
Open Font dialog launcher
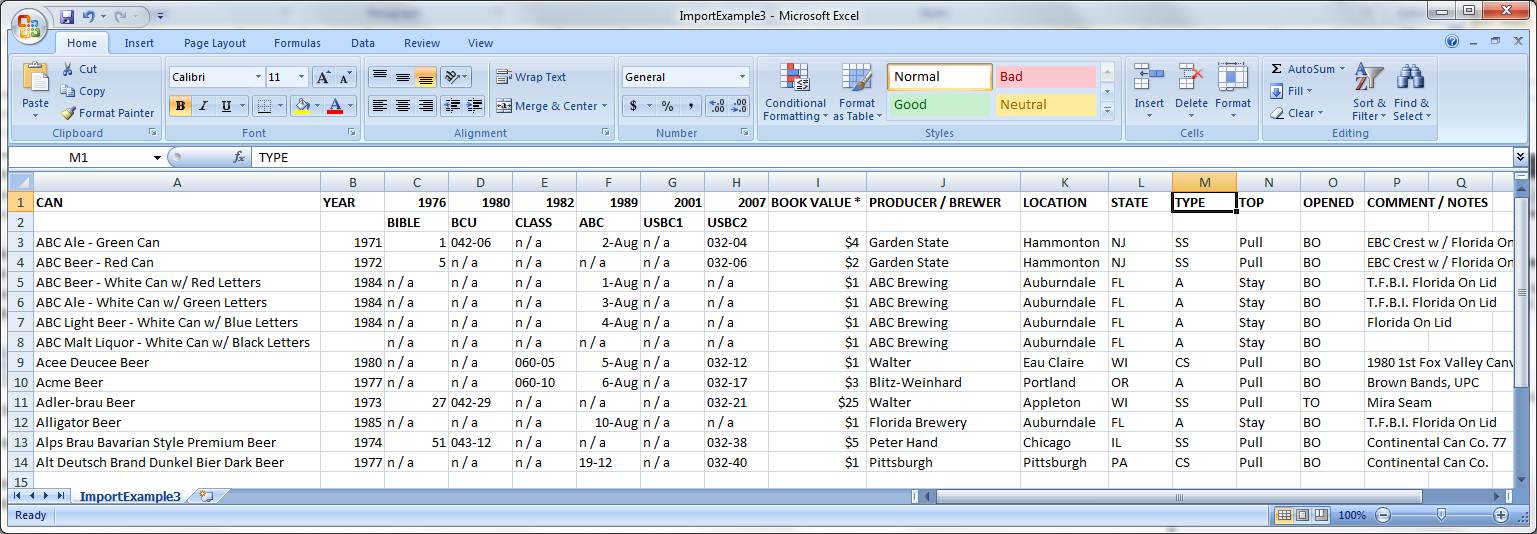point(352,133)
